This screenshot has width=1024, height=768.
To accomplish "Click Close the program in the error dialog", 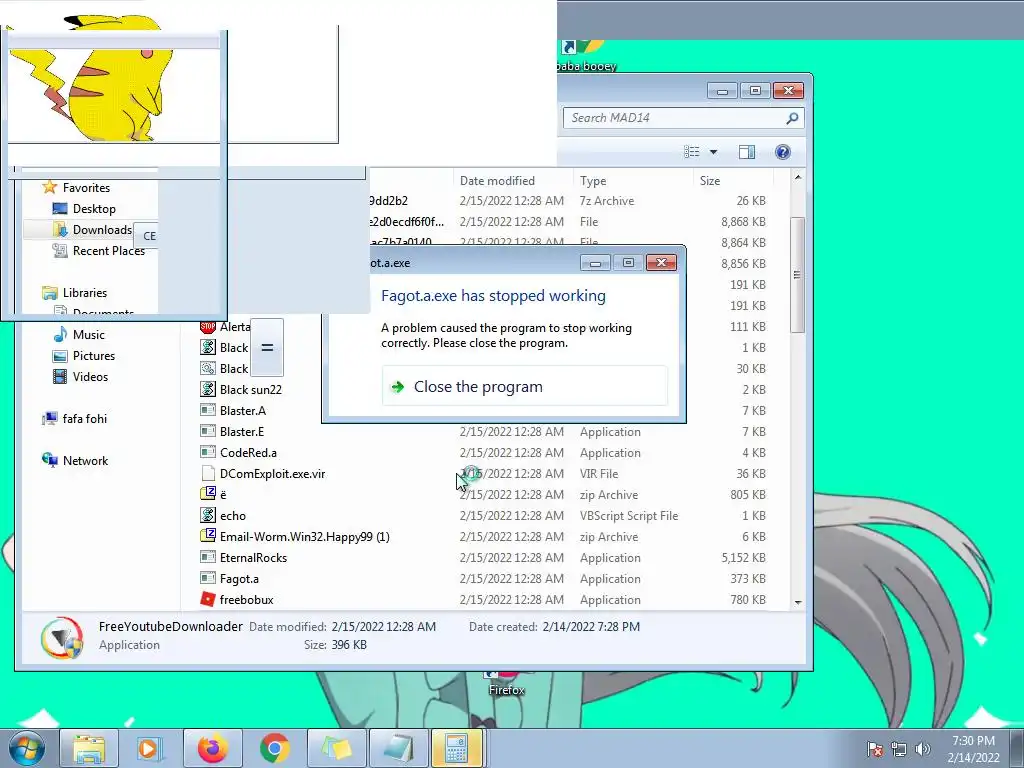I will [524, 387].
